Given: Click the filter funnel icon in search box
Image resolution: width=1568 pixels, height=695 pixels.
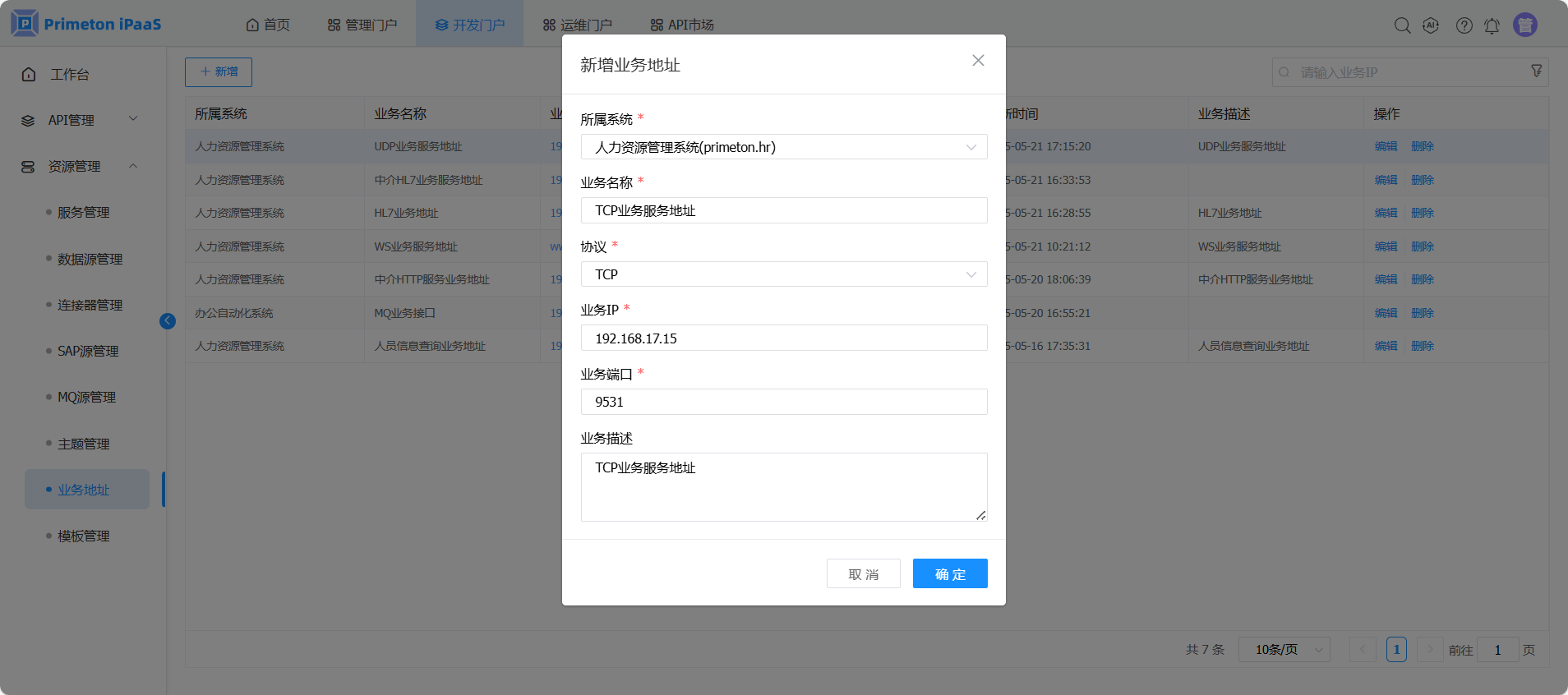Looking at the screenshot, I should click(1536, 71).
